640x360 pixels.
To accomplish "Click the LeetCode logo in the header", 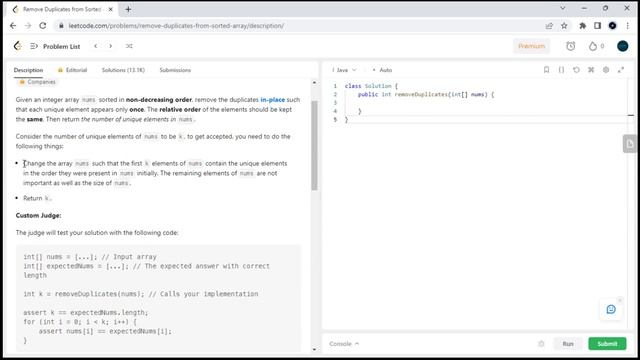I will [x=18, y=46].
